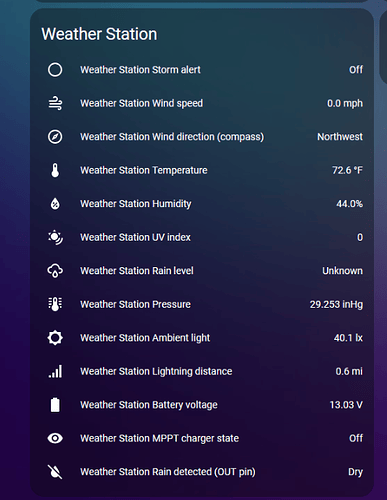This screenshot has height=500, width=387.
Task: Click the '13.03 V' battery voltage value
Action: (x=346, y=405)
